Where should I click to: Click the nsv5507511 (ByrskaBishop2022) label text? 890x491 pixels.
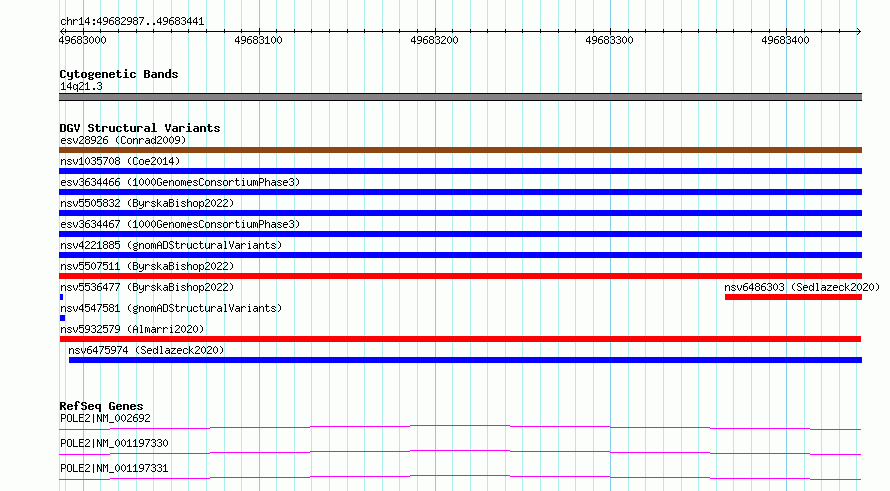(x=147, y=266)
